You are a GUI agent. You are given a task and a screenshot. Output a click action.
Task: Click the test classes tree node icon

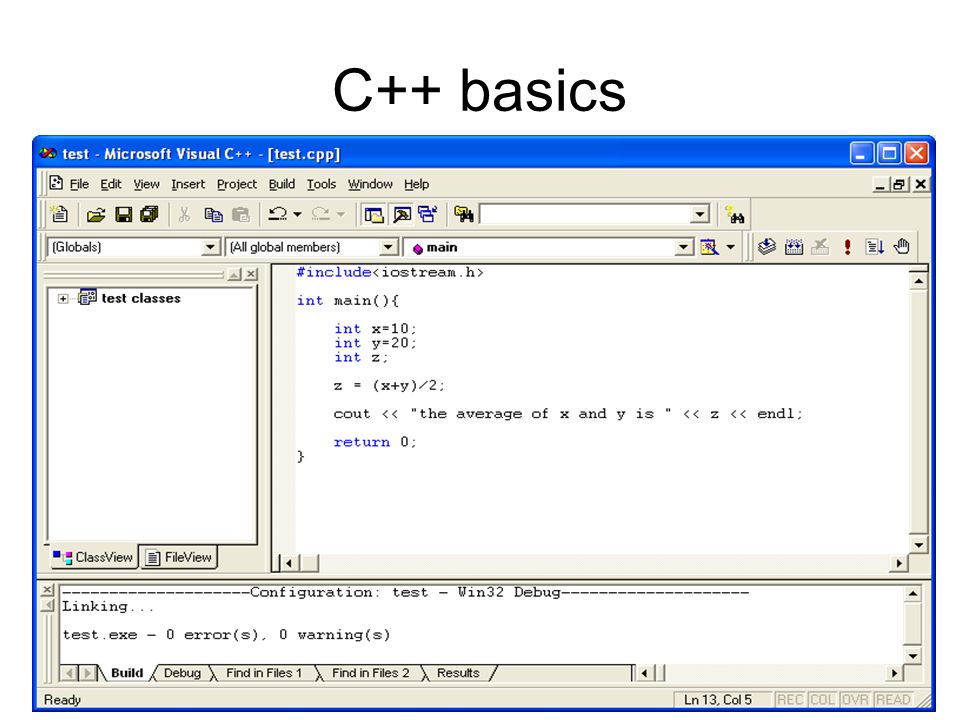pyautogui.click(x=87, y=298)
